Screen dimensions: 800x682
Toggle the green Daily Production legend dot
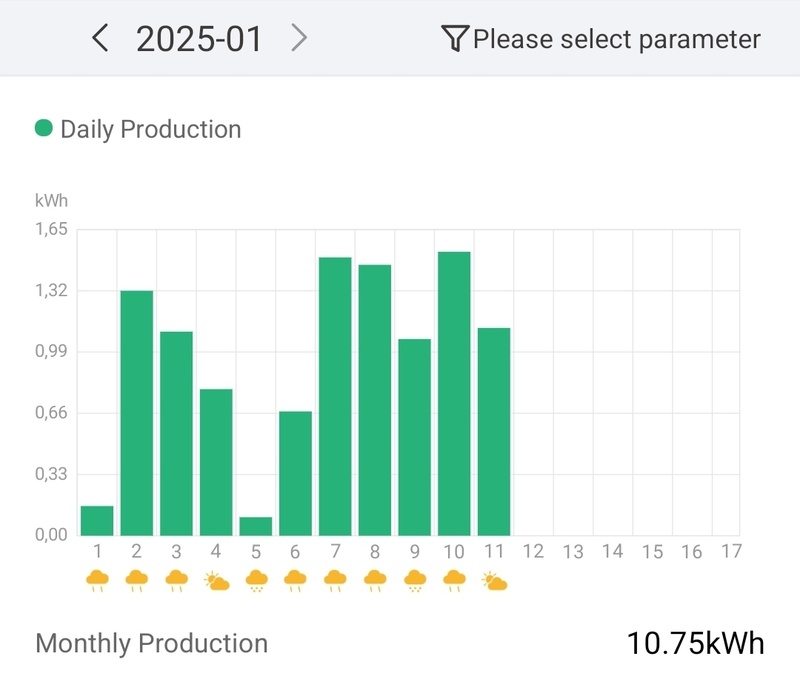(x=43, y=128)
